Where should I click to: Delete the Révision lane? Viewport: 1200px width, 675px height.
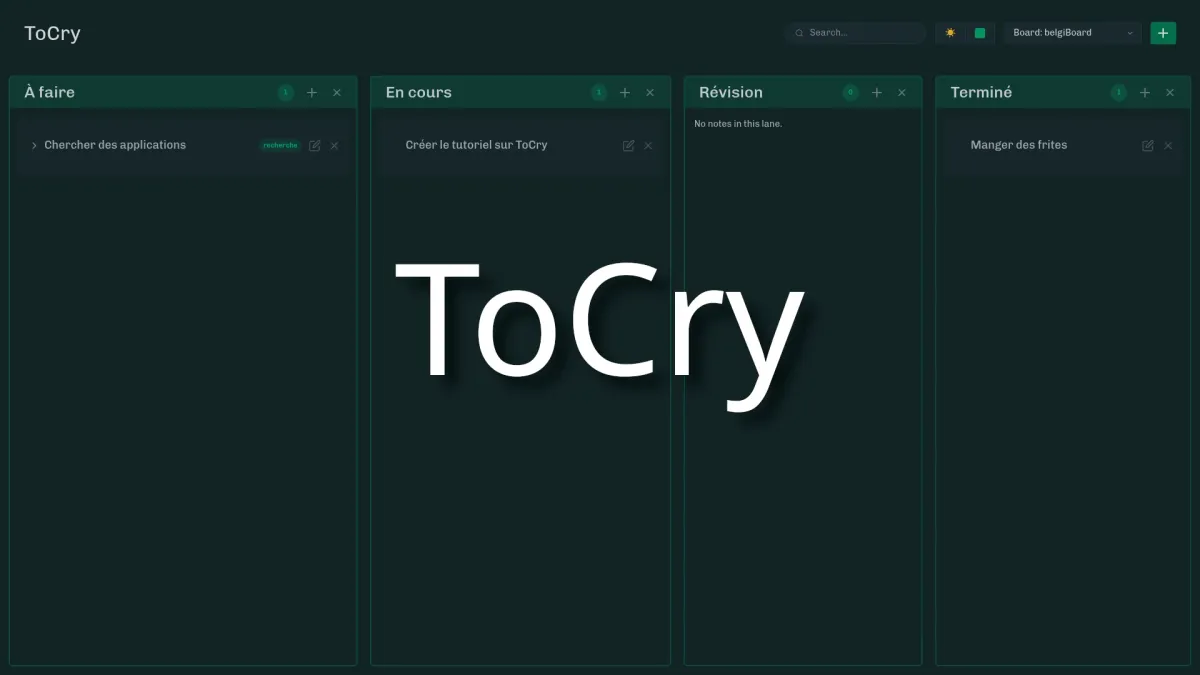click(902, 93)
